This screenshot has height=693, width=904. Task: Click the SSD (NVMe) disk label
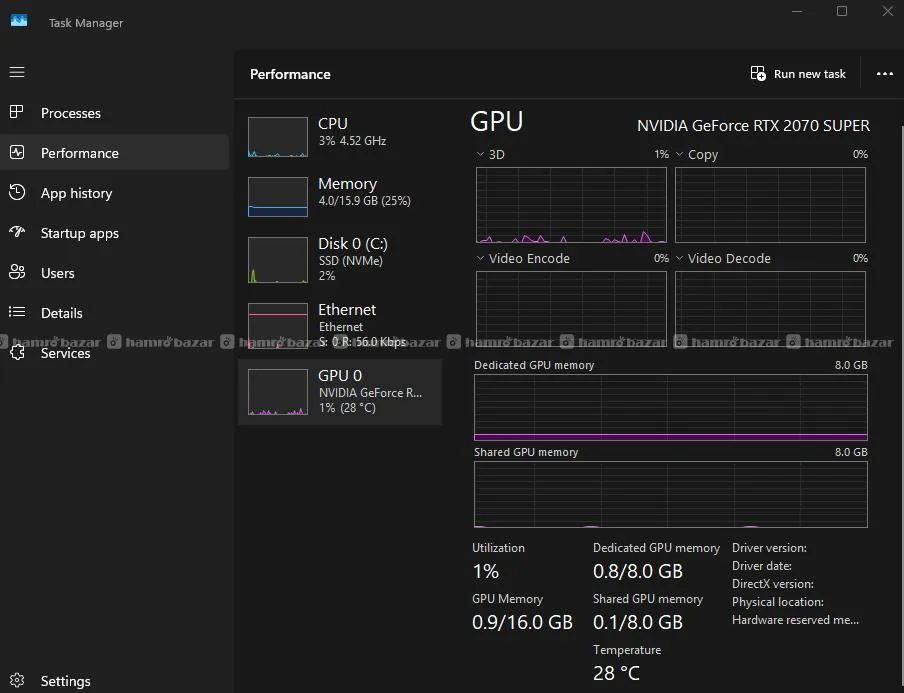pyautogui.click(x=351, y=261)
